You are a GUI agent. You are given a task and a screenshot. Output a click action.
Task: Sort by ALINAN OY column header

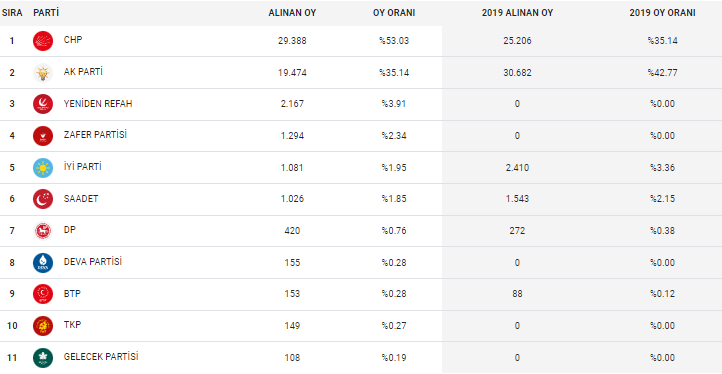click(292, 13)
